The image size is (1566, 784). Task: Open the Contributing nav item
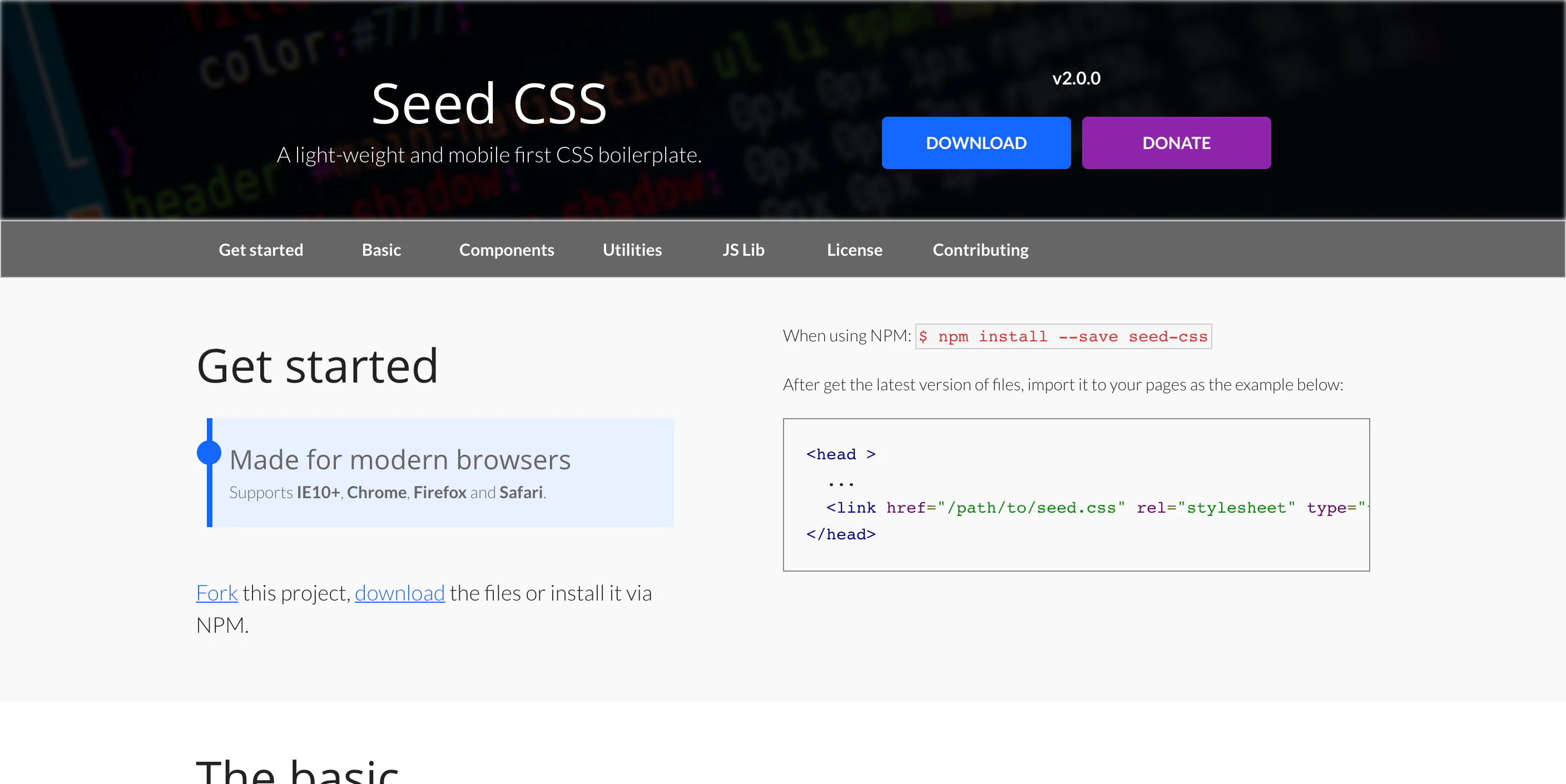tap(980, 249)
